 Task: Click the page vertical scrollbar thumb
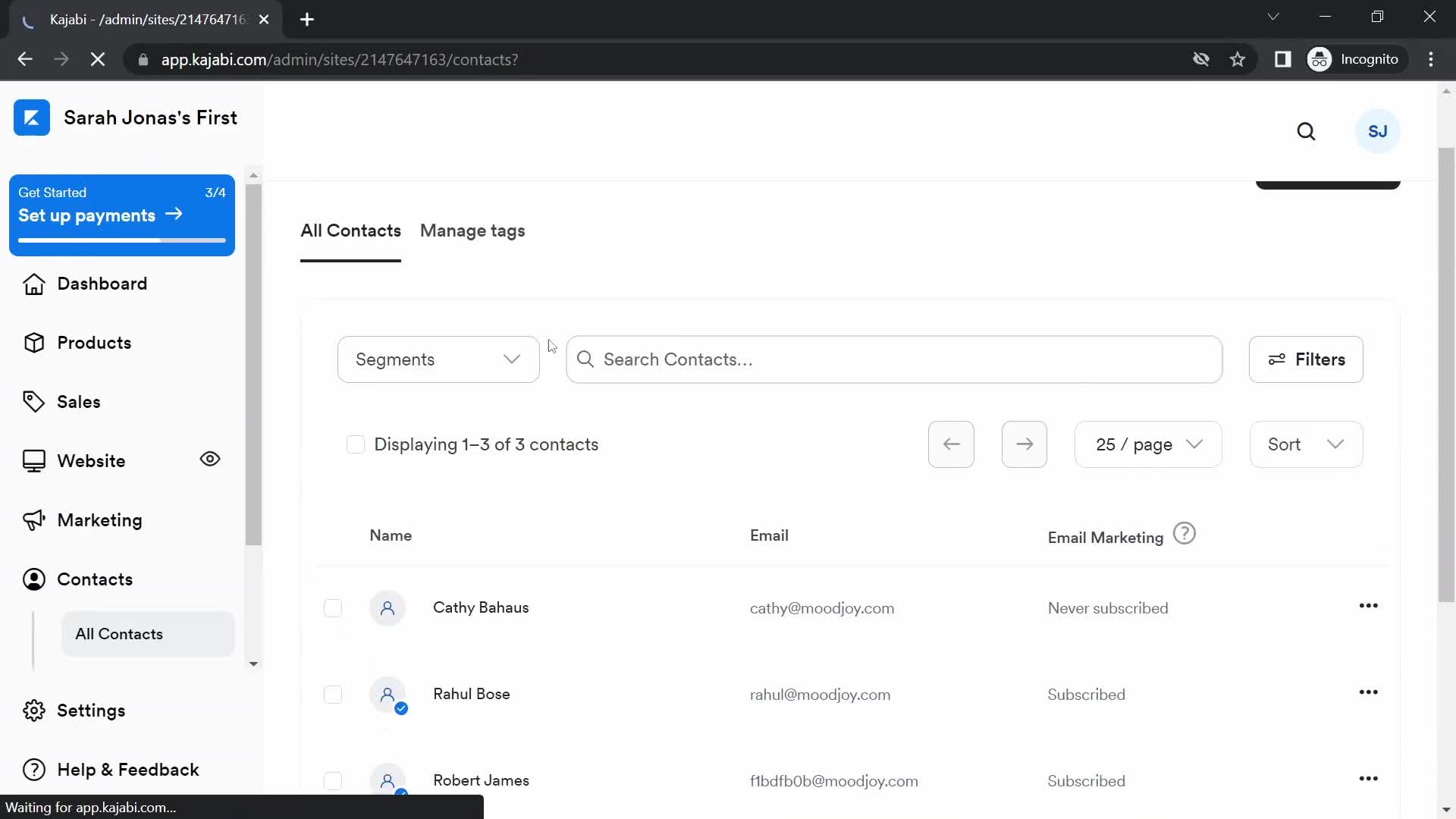point(1446,375)
